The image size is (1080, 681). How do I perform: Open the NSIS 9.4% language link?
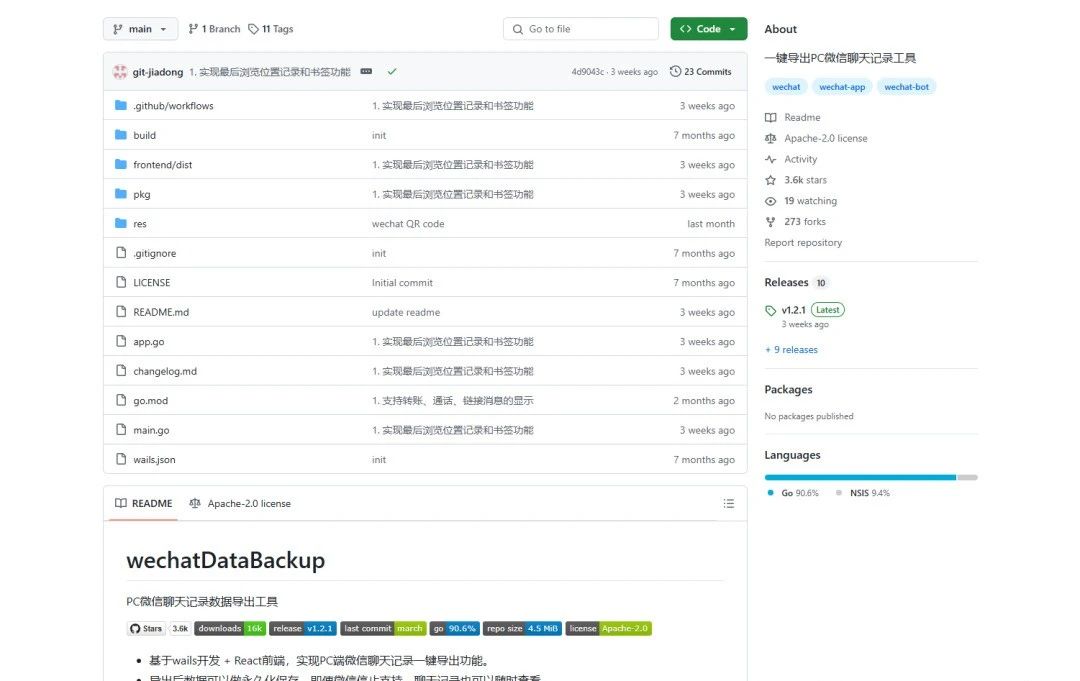[x=863, y=493]
